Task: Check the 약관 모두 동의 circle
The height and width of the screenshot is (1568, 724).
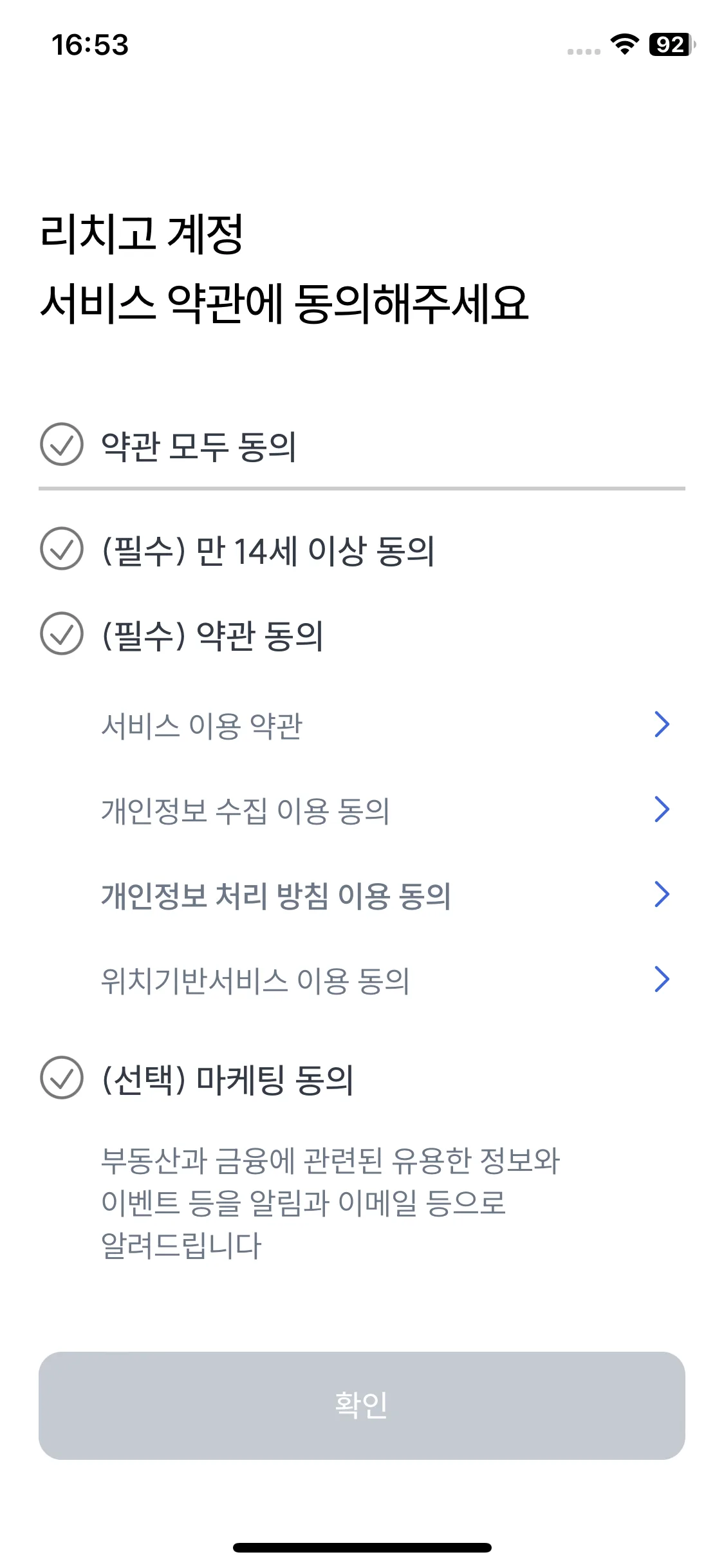Action: tap(62, 444)
